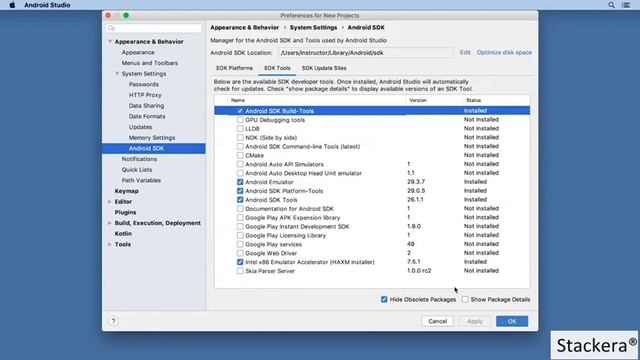The height and width of the screenshot is (360, 640).
Task: Check Android Auto API Simulators
Action: tap(240, 164)
